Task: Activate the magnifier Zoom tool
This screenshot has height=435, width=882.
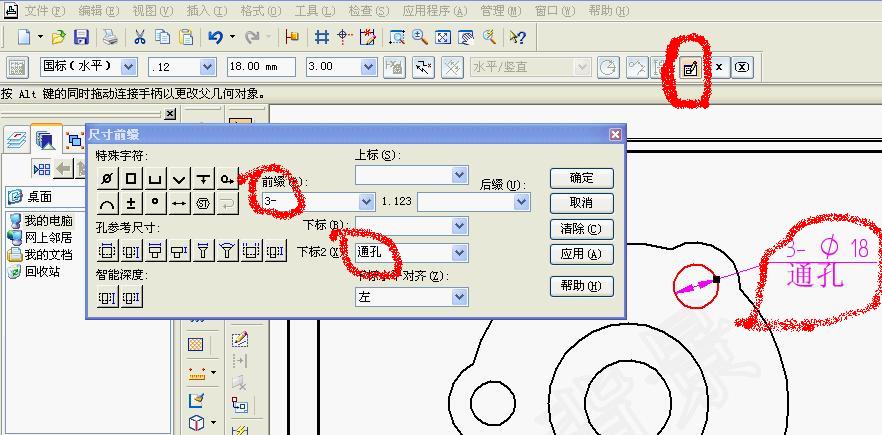Action: 420,37
